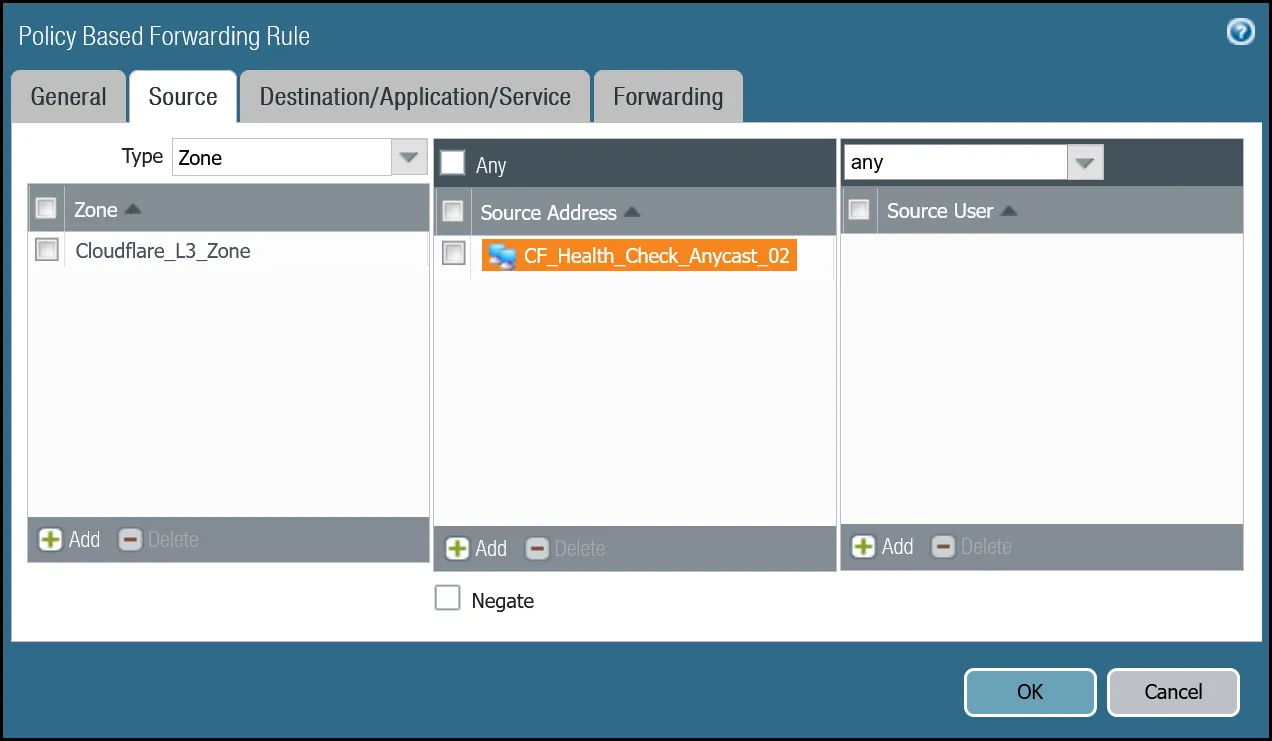Screen dimensions: 1272x741
Task: Open the Destination/Application/Service tab
Action: pos(415,97)
